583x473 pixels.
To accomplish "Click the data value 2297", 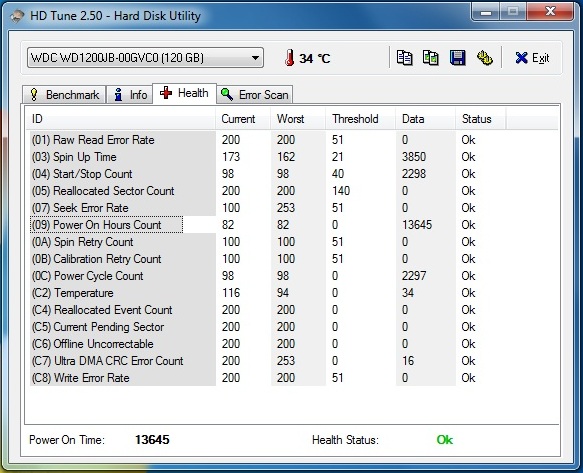I will pos(414,276).
